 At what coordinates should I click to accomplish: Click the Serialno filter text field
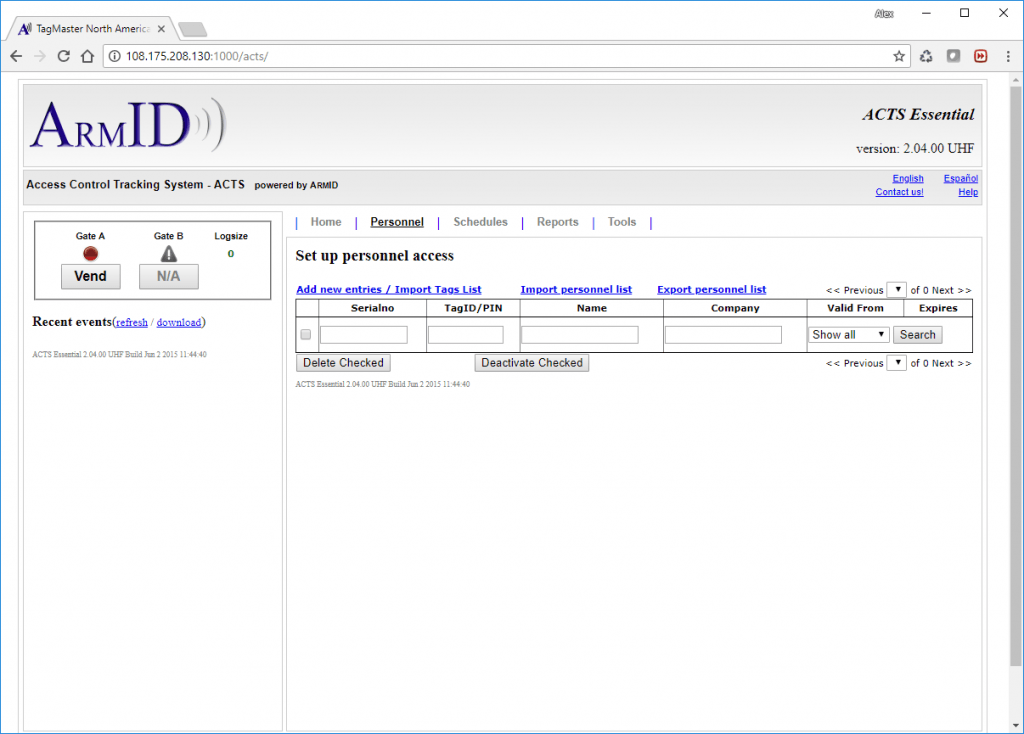(364, 335)
